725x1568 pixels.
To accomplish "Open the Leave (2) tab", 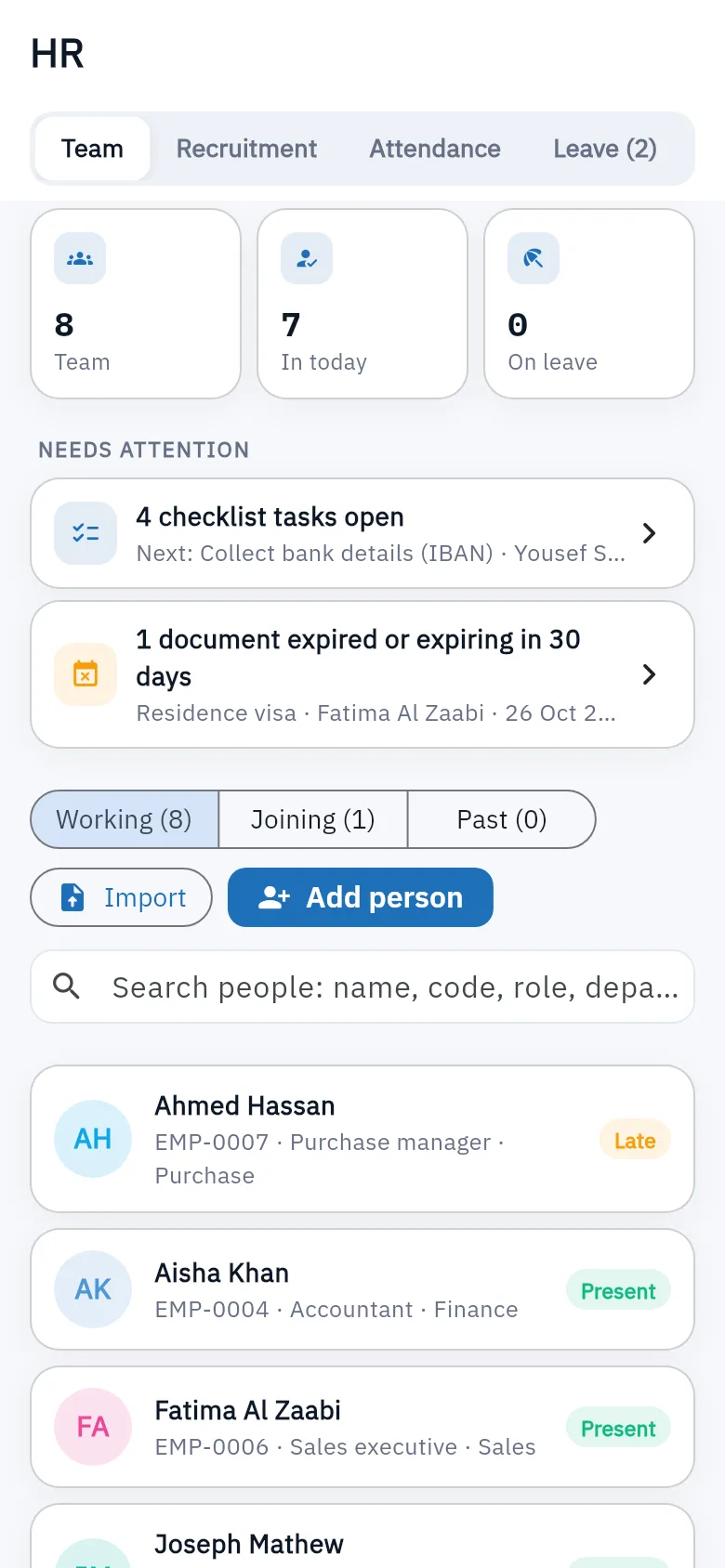I will coord(605,149).
